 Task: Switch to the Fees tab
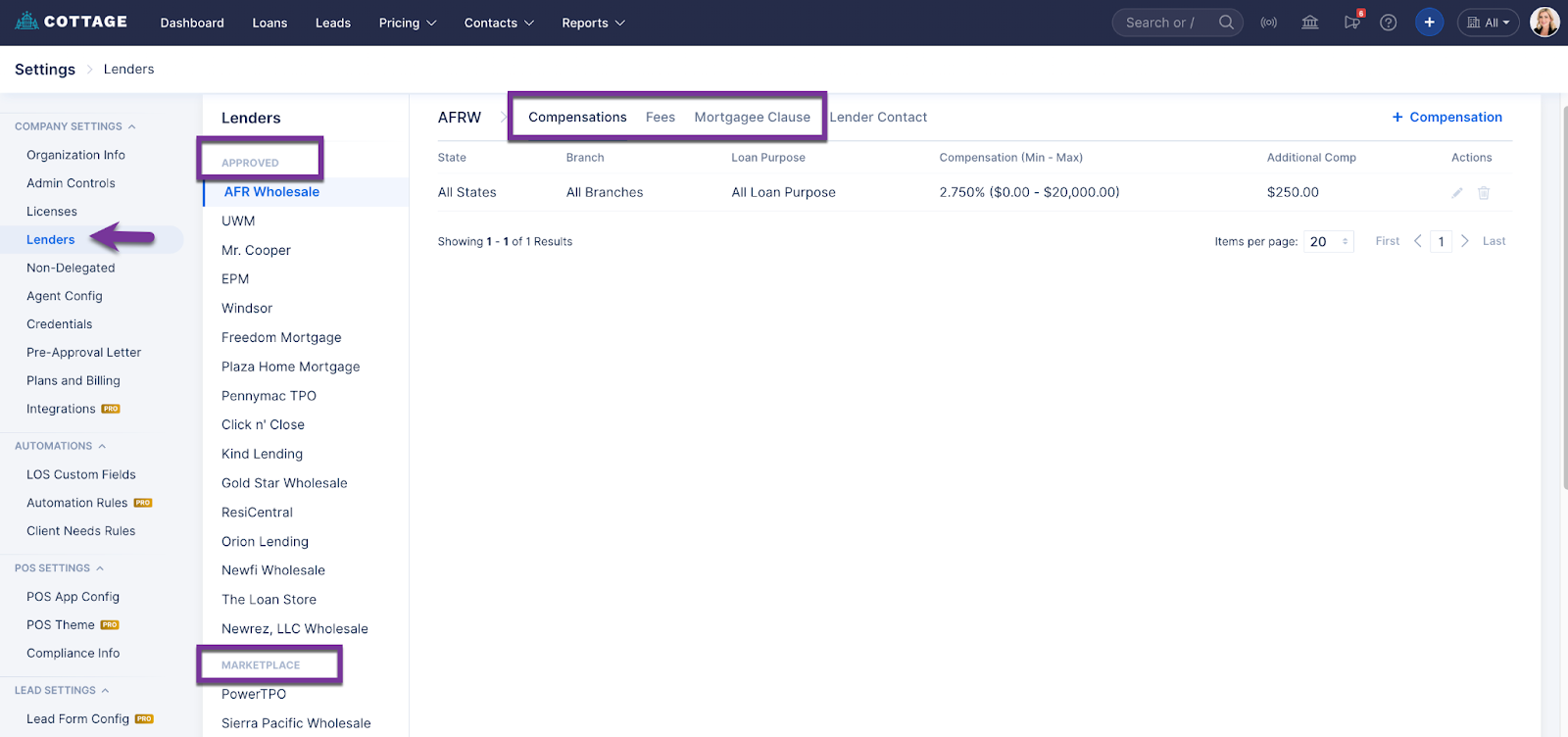point(661,117)
